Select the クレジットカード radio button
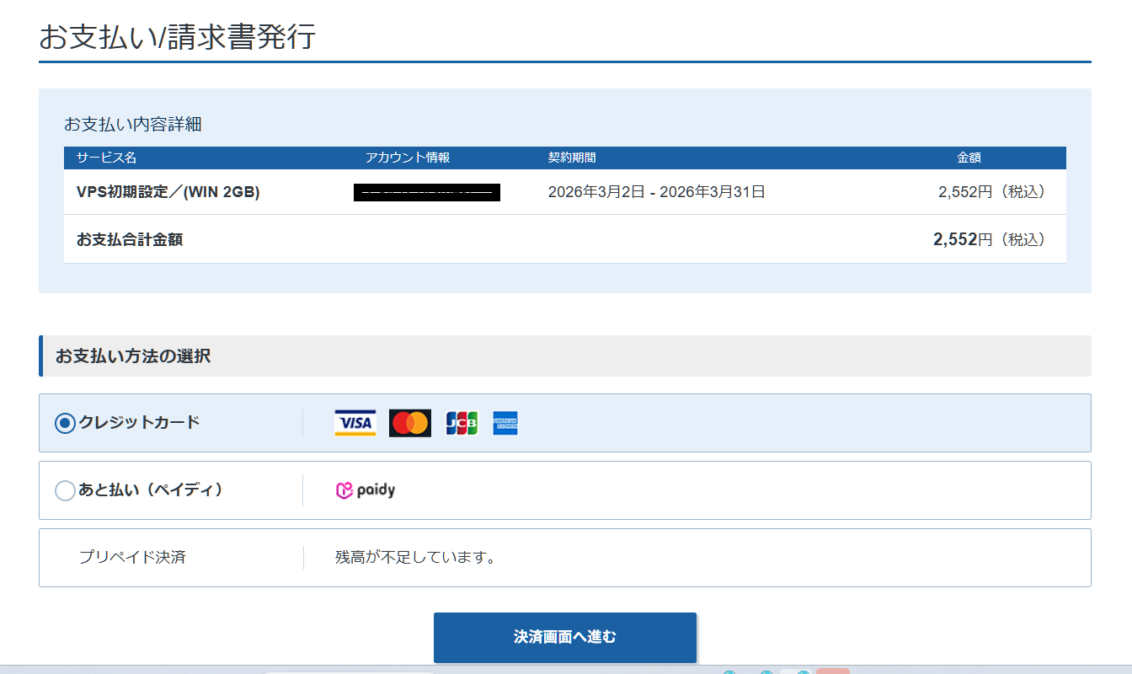The height and width of the screenshot is (674, 1132). click(65, 423)
